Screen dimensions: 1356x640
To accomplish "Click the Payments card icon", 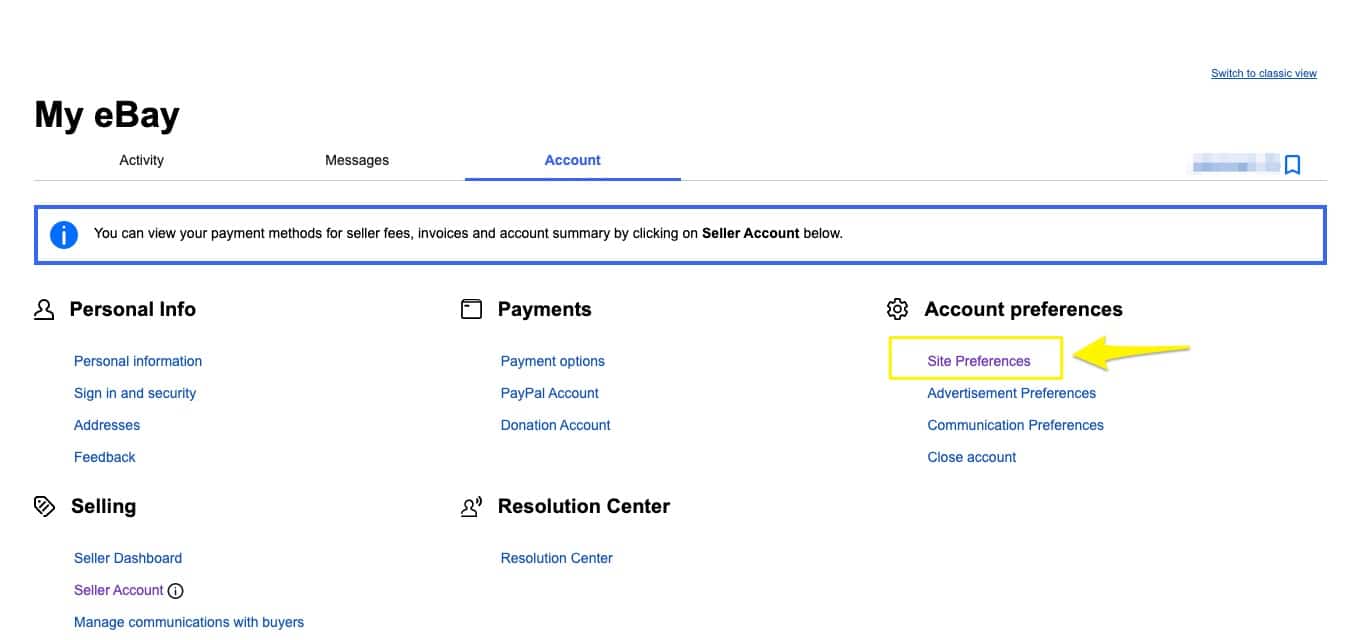I will pyautogui.click(x=471, y=310).
